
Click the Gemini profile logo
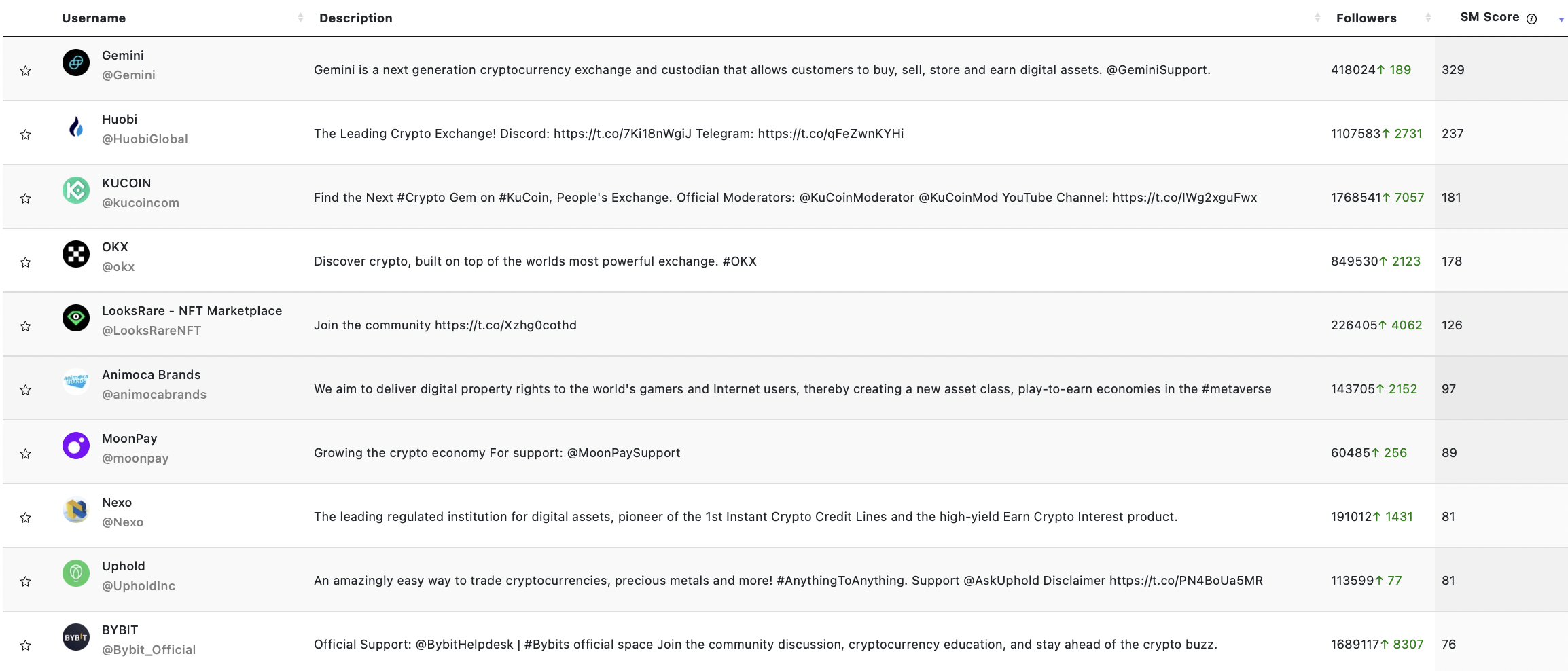[76, 62]
